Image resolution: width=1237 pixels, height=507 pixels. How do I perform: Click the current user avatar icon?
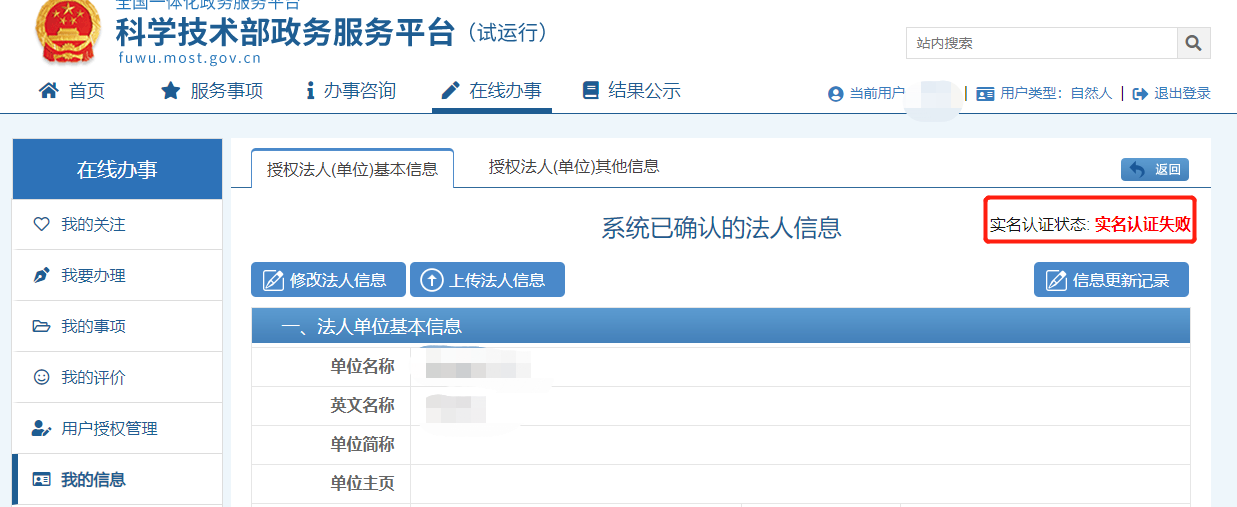[x=836, y=94]
